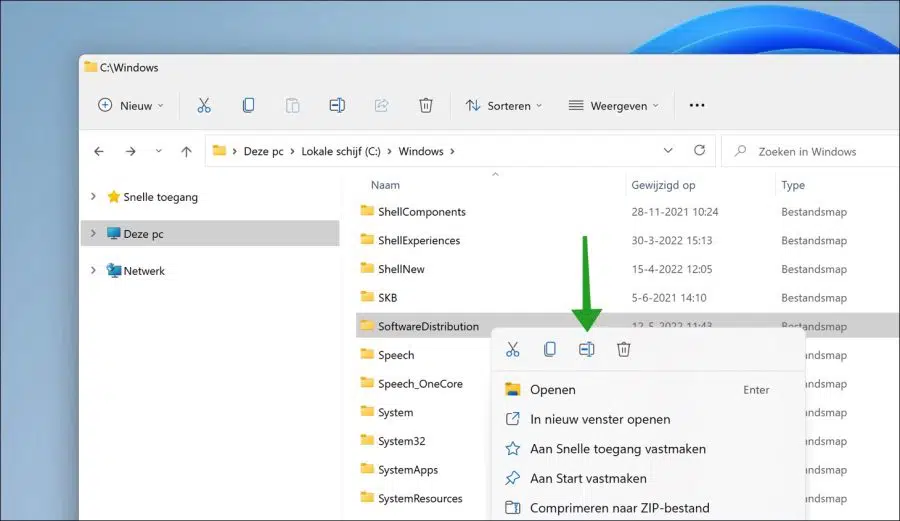The height and width of the screenshot is (521, 900).
Task: Click the SKB folder icon
Action: (x=367, y=297)
